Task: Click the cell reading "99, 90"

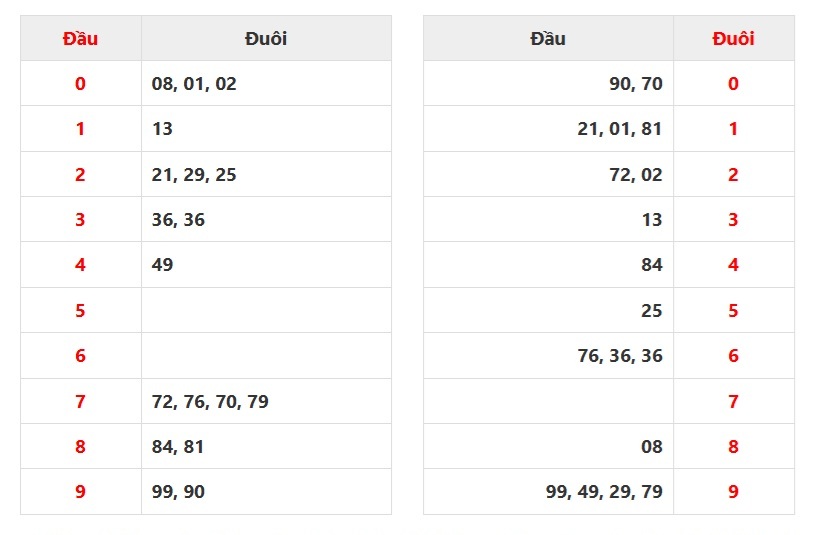Action: pyautogui.click(x=178, y=492)
